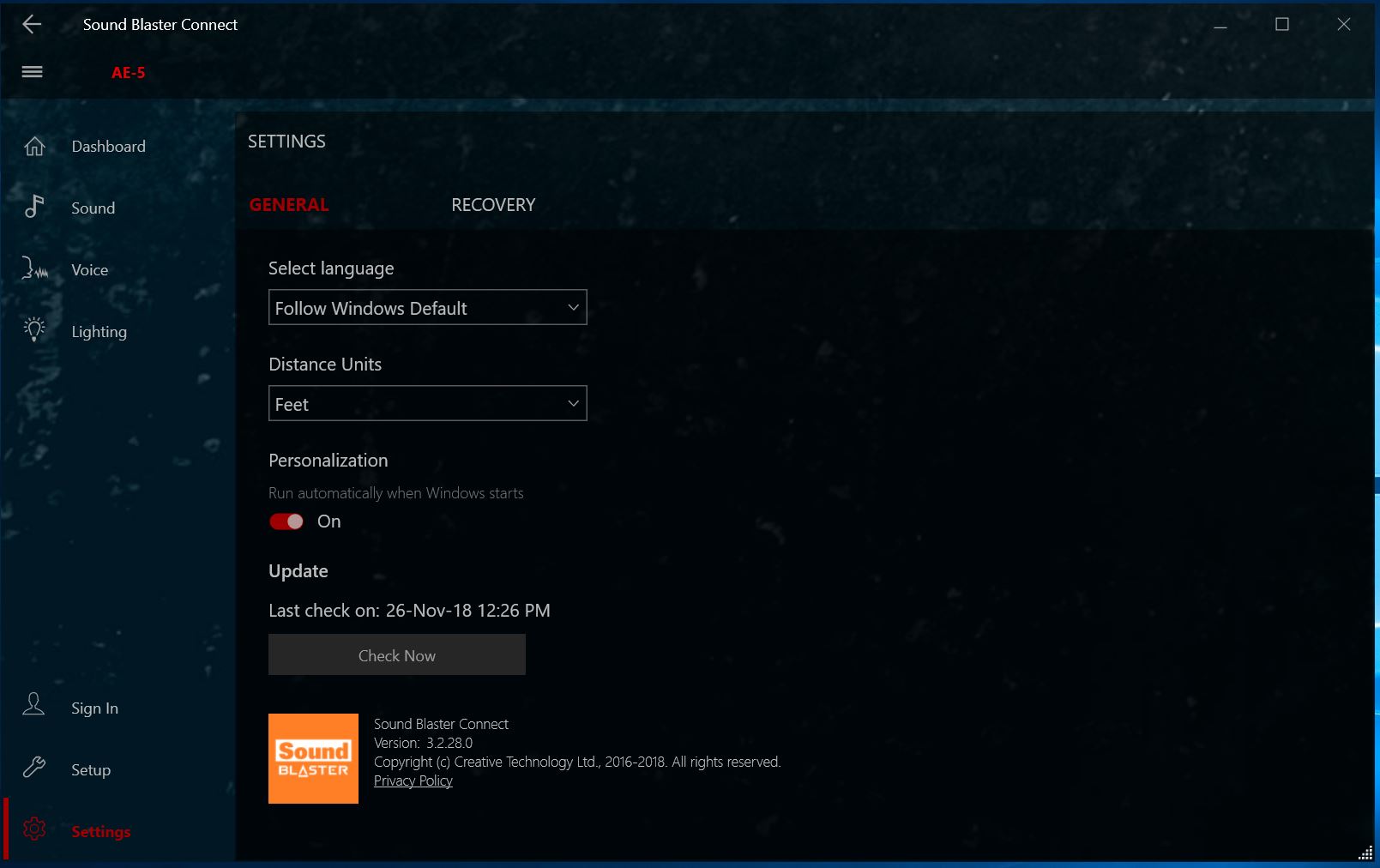Screen dimensions: 1380x868
Task: Click the Settings gear icon
Action: 34,829
